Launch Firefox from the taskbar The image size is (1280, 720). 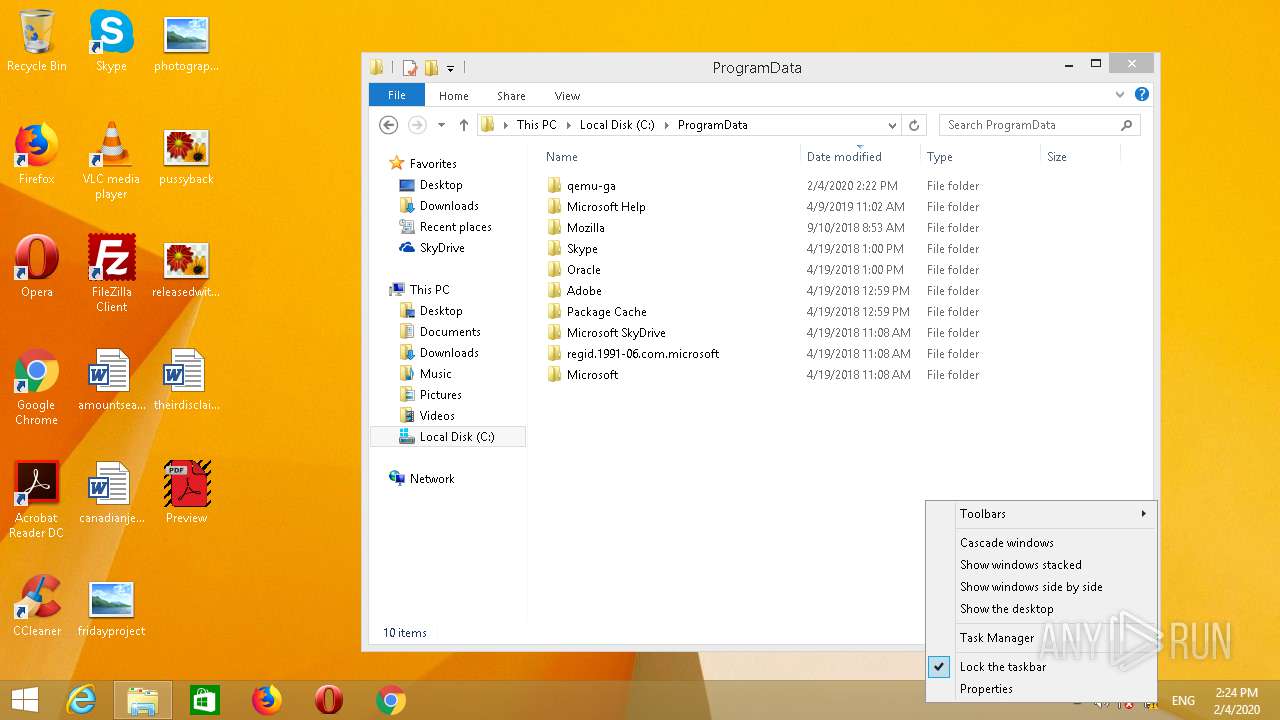pyautogui.click(x=267, y=700)
